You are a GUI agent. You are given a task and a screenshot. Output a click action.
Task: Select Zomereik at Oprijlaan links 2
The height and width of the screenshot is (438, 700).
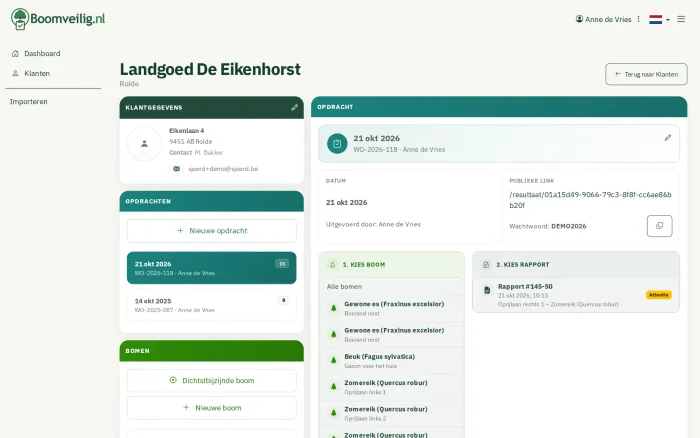pyautogui.click(x=392, y=413)
